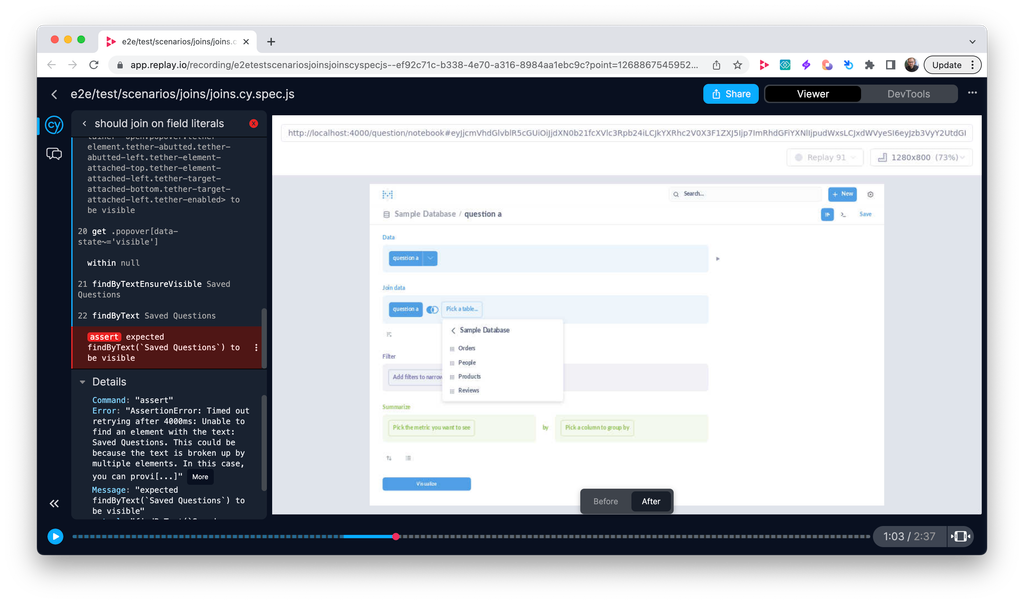Click the Cypress test panel icon
This screenshot has width=1024, height=604.
[x=54, y=125]
